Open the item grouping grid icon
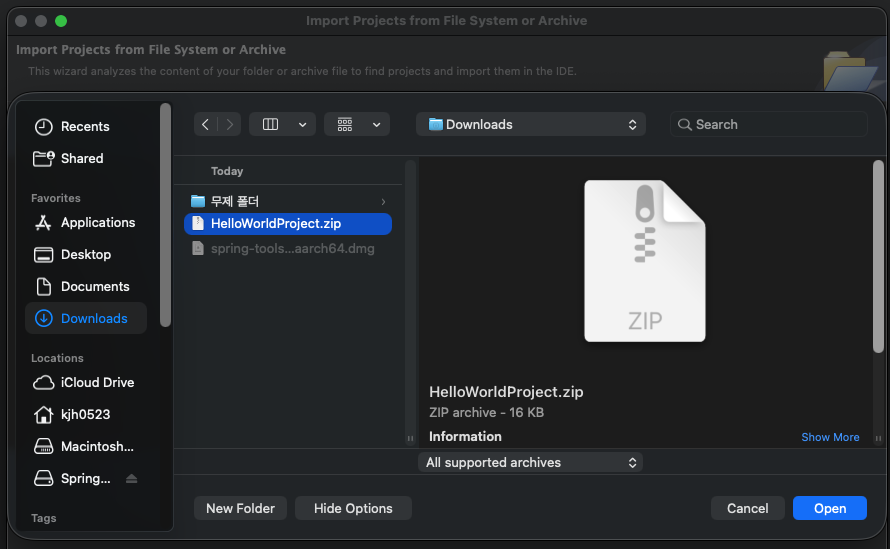Viewport: 890px width, 549px height. pos(345,124)
